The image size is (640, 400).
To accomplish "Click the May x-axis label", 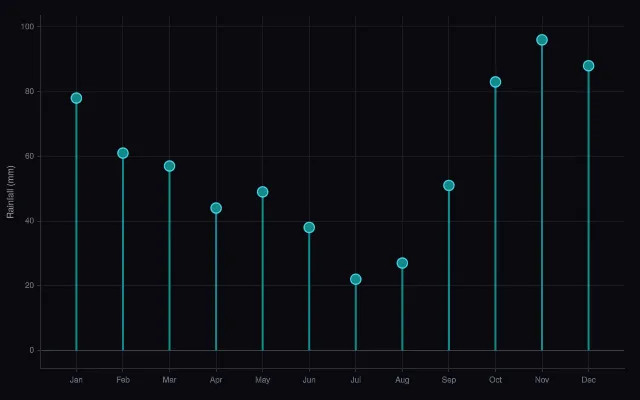I will 262,380.
